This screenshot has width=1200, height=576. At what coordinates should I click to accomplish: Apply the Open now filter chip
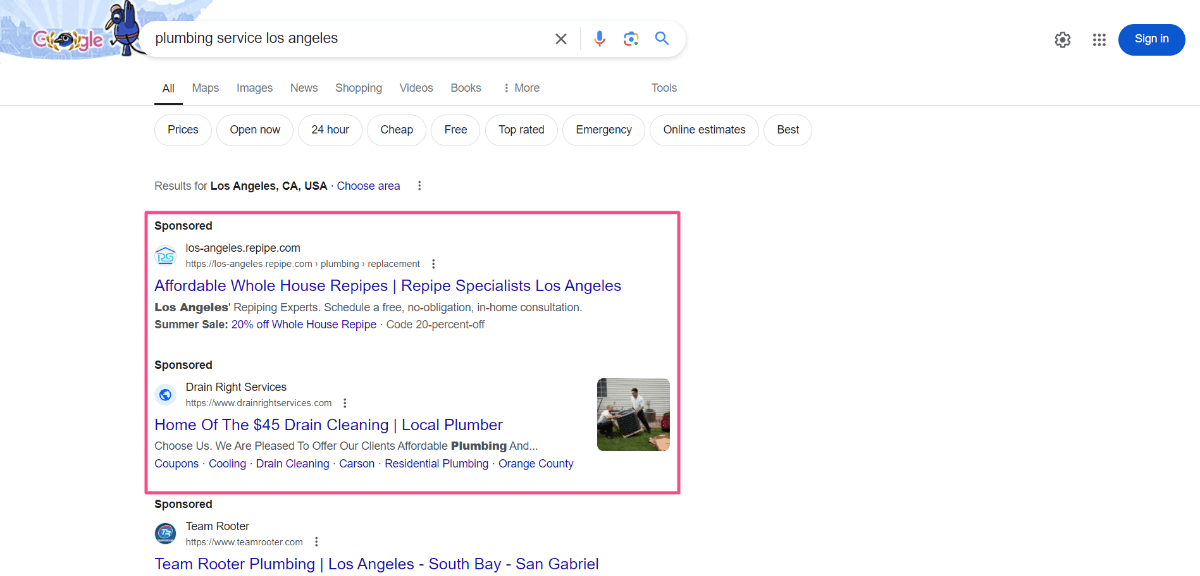coord(255,130)
